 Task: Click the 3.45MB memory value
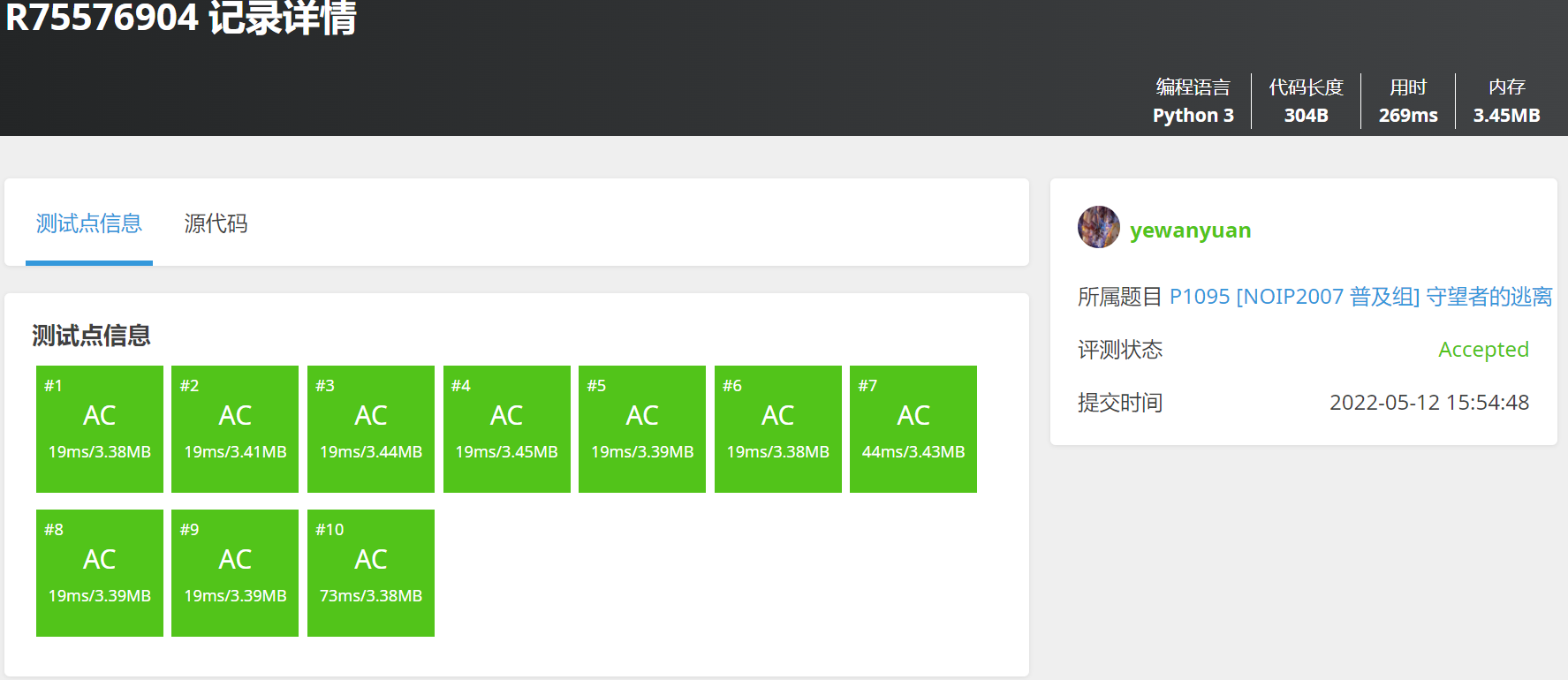click(x=1506, y=116)
